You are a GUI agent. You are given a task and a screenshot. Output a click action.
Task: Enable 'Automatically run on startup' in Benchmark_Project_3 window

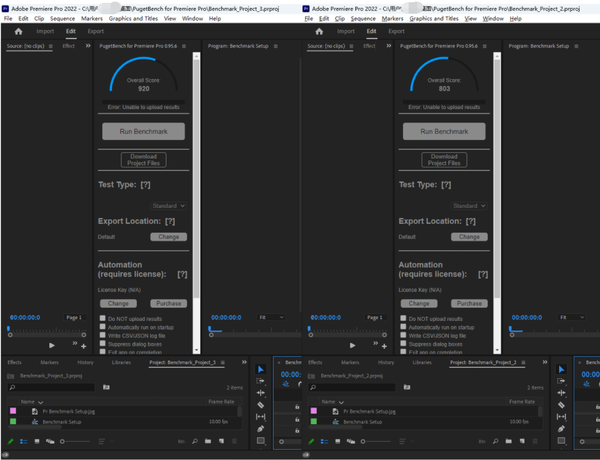pyautogui.click(x=103, y=326)
